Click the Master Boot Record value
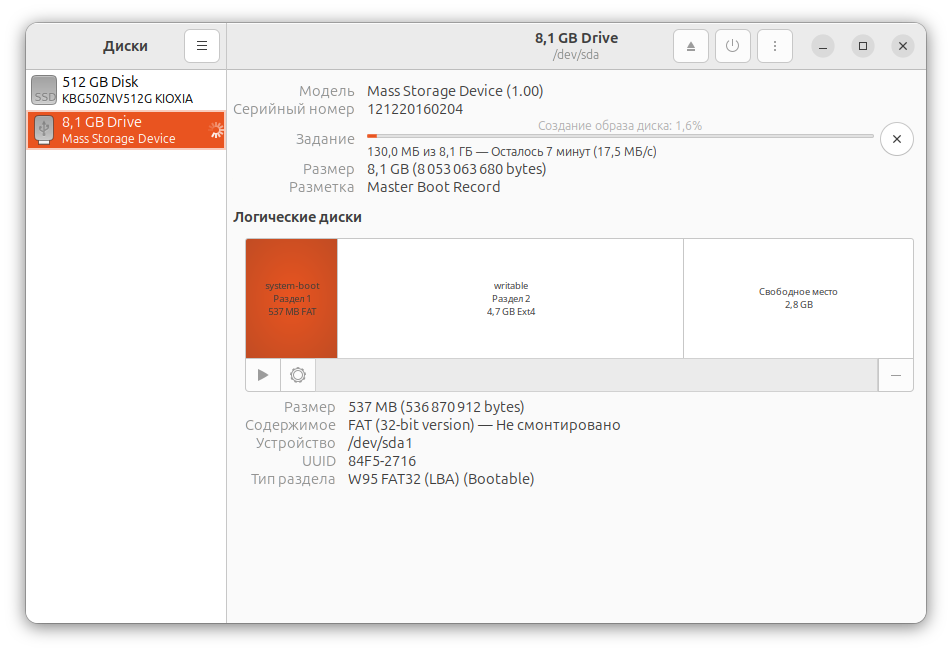This screenshot has height=652, width=952. 434,187
